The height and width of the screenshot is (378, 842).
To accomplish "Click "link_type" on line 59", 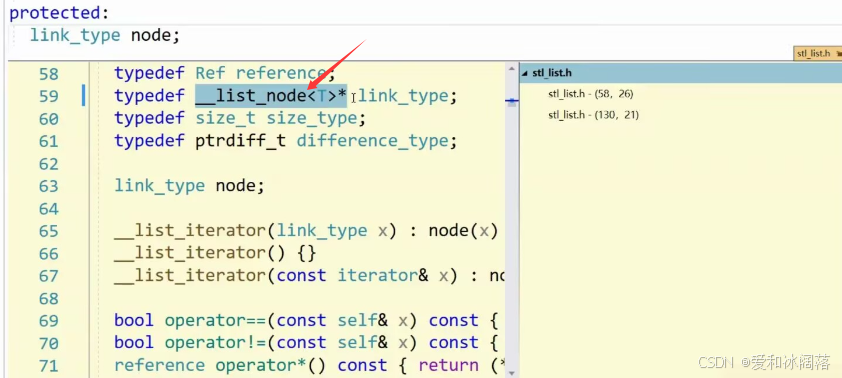I will coord(403,96).
